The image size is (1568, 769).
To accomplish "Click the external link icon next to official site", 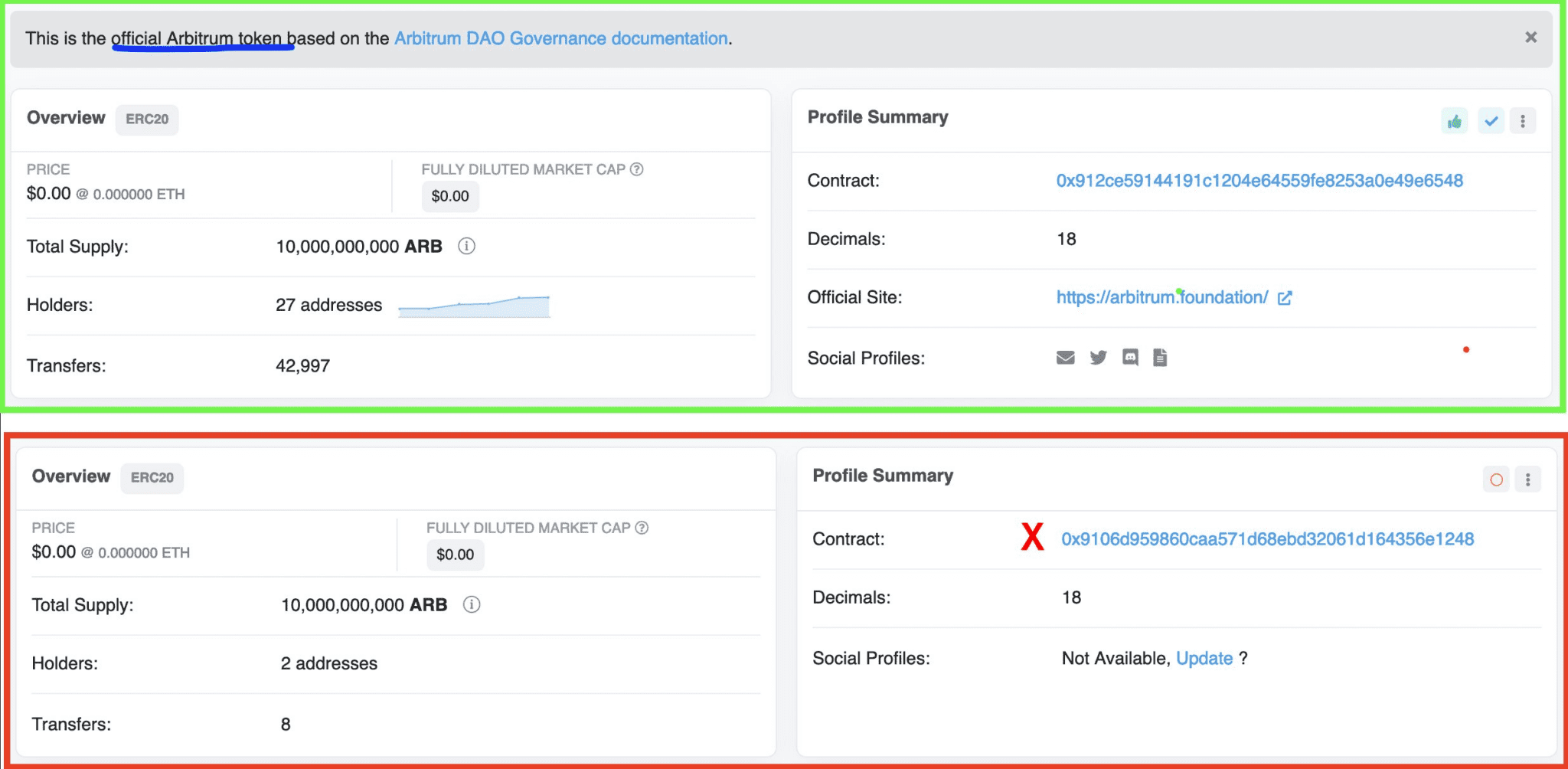I will pos(1285,298).
